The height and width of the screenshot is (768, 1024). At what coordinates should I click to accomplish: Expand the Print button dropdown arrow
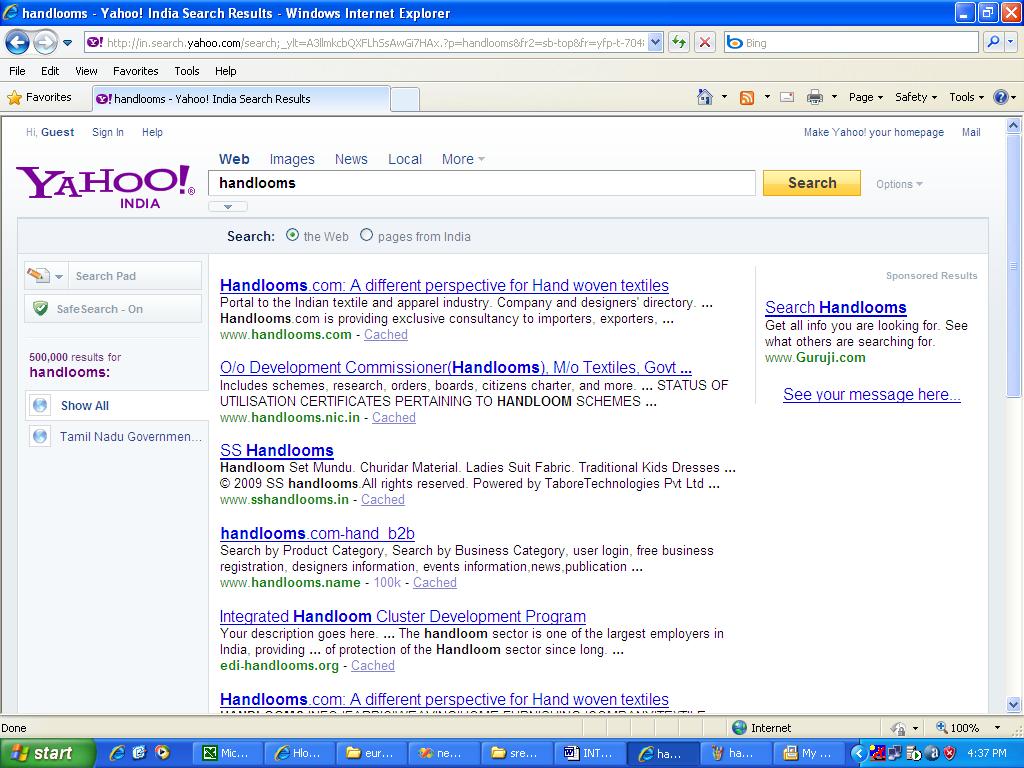click(834, 97)
